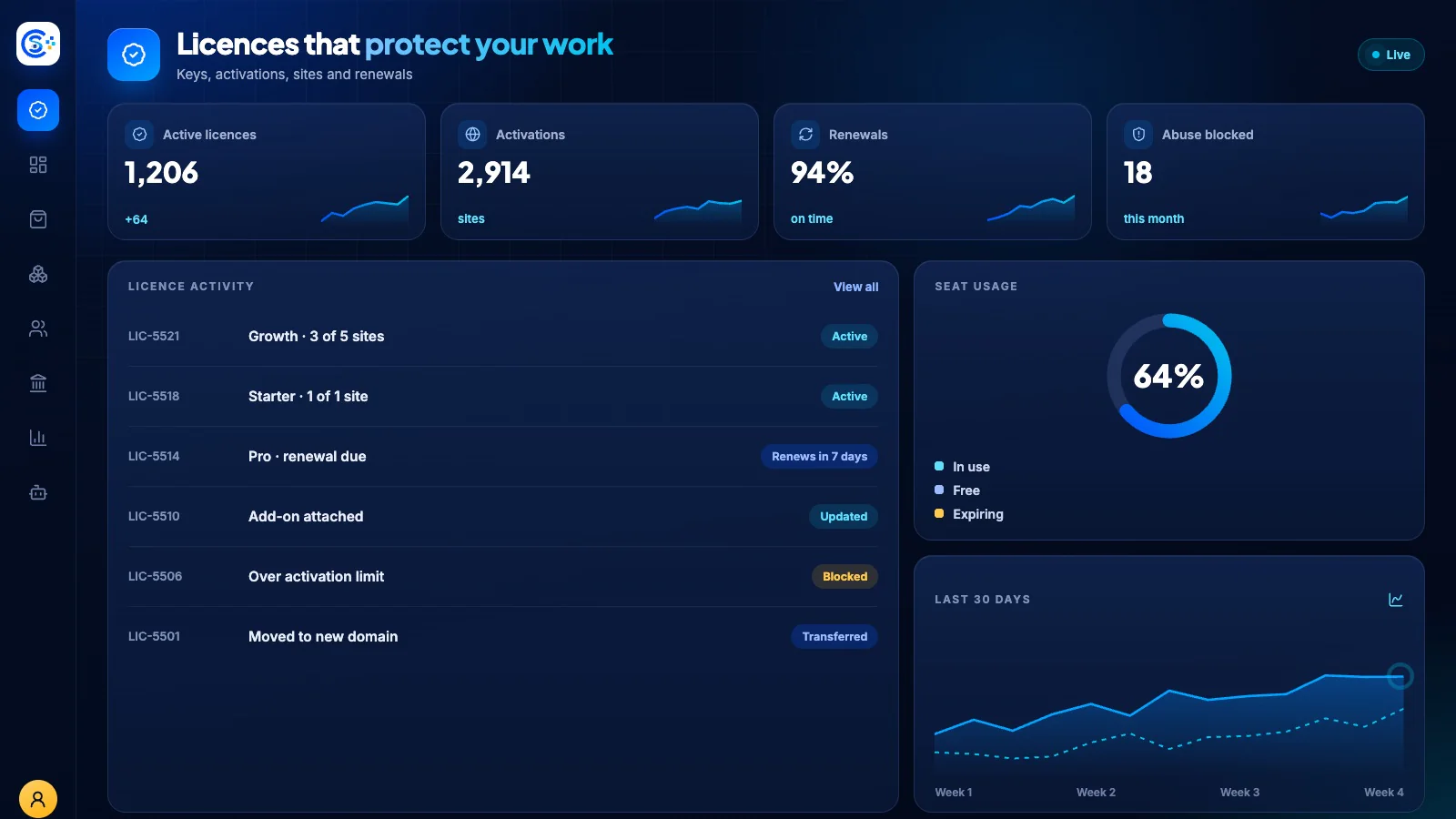This screenshot has height=819, width=1456.
Task: Open the Licences section via the sidebar badge-check icon
Action: click(x=38, y=110)
